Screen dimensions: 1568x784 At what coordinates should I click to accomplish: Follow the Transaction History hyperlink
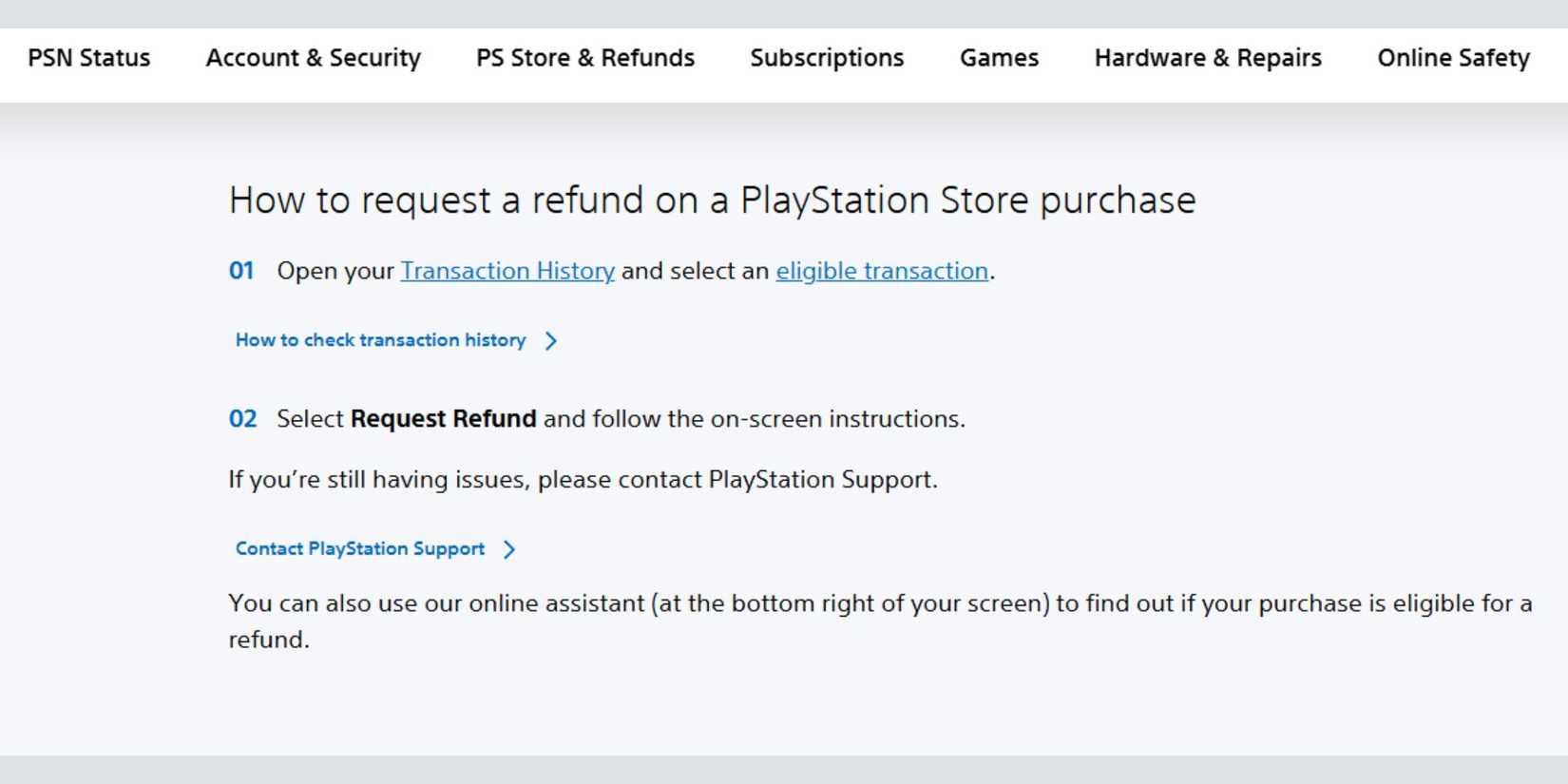coord(507,271)
